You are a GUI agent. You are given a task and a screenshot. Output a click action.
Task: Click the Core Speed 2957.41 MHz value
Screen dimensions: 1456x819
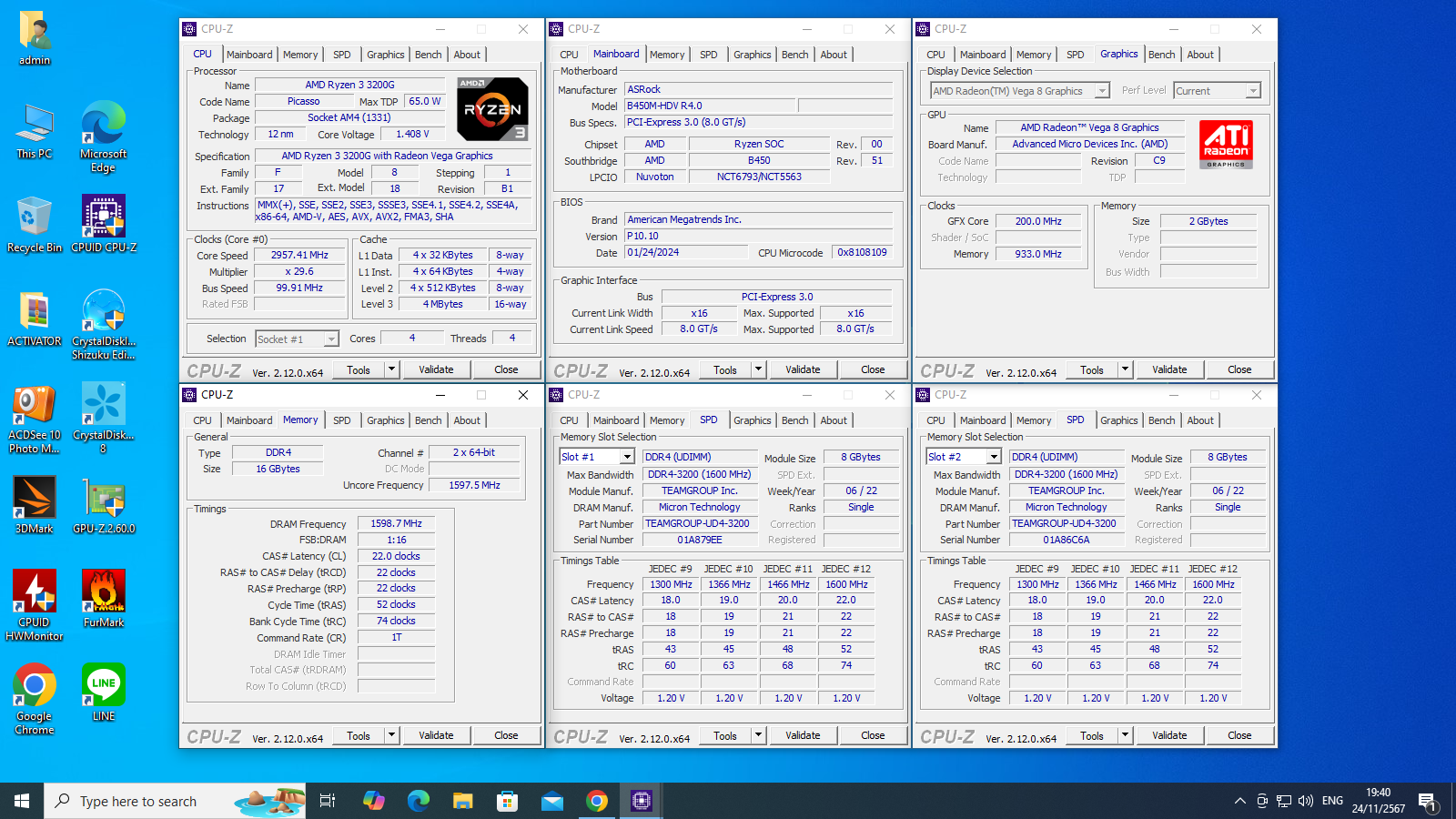299,255
